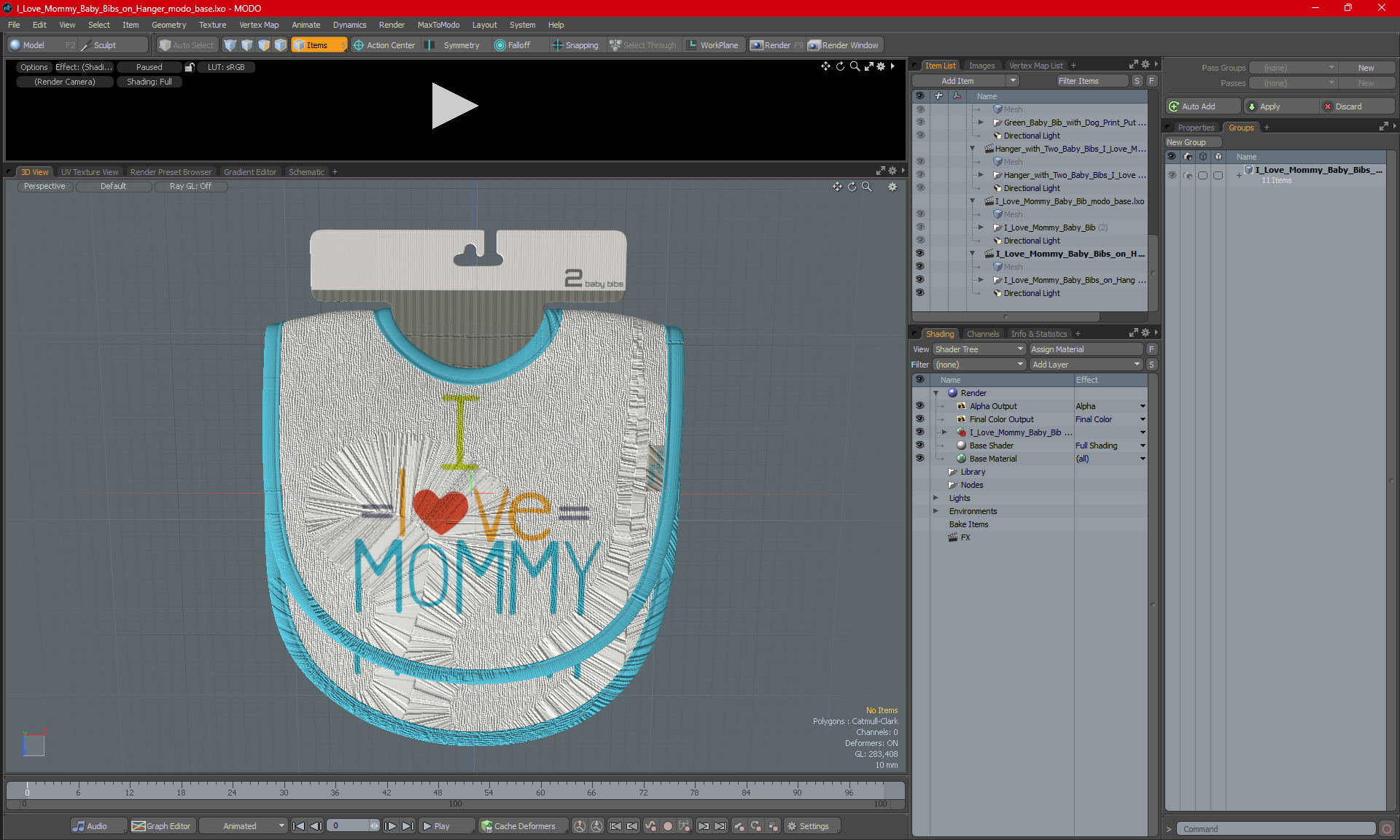Toggle visibility of the I_Love_Mommy_Baby_Bib (2) item
1400x840 pixels.
pos(920,227)
